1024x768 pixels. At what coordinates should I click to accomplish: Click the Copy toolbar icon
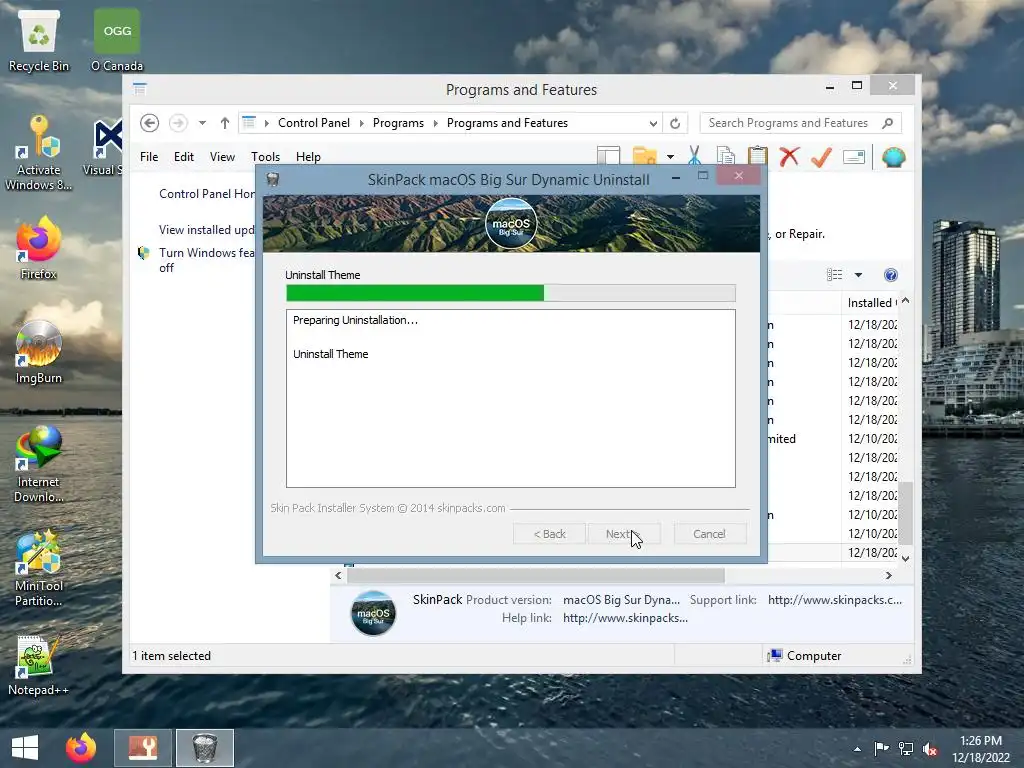(x=726, y=157)
